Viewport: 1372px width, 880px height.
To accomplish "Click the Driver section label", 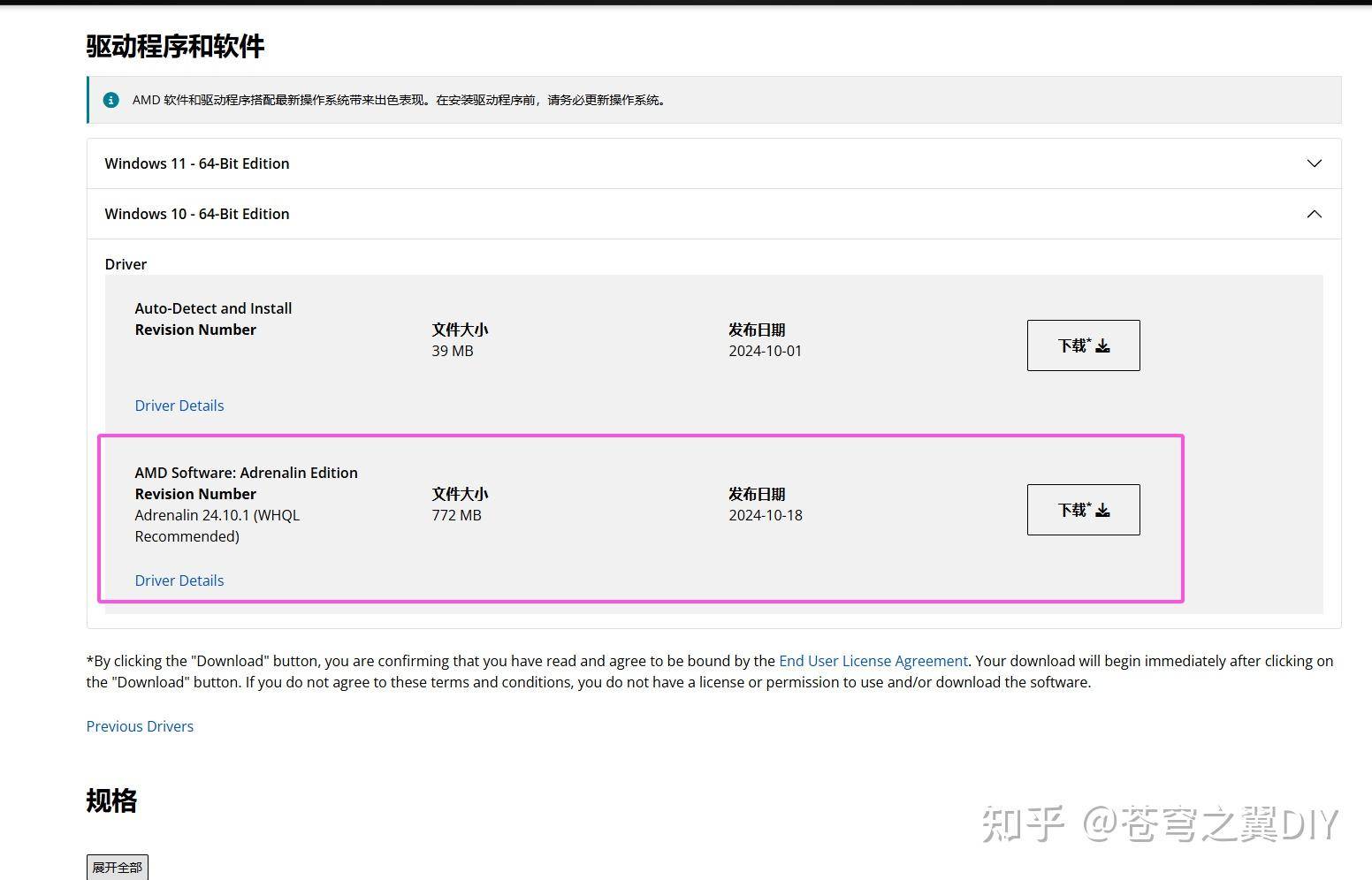I will click(126, 264).
